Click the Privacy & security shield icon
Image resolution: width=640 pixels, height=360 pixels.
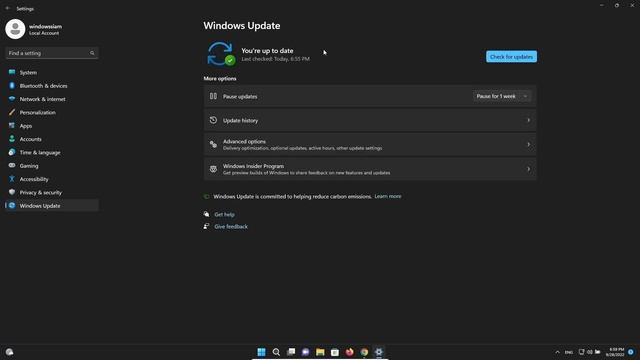12,192
